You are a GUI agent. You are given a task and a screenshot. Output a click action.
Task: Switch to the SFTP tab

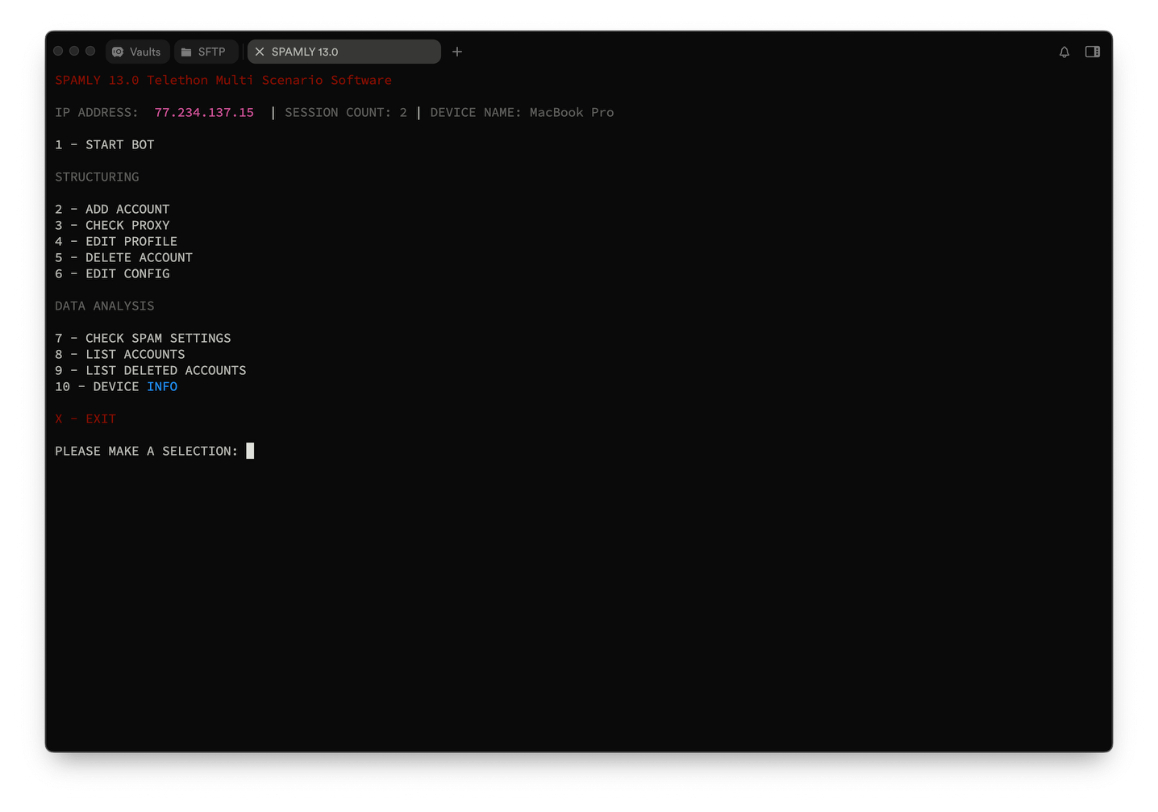205,52
